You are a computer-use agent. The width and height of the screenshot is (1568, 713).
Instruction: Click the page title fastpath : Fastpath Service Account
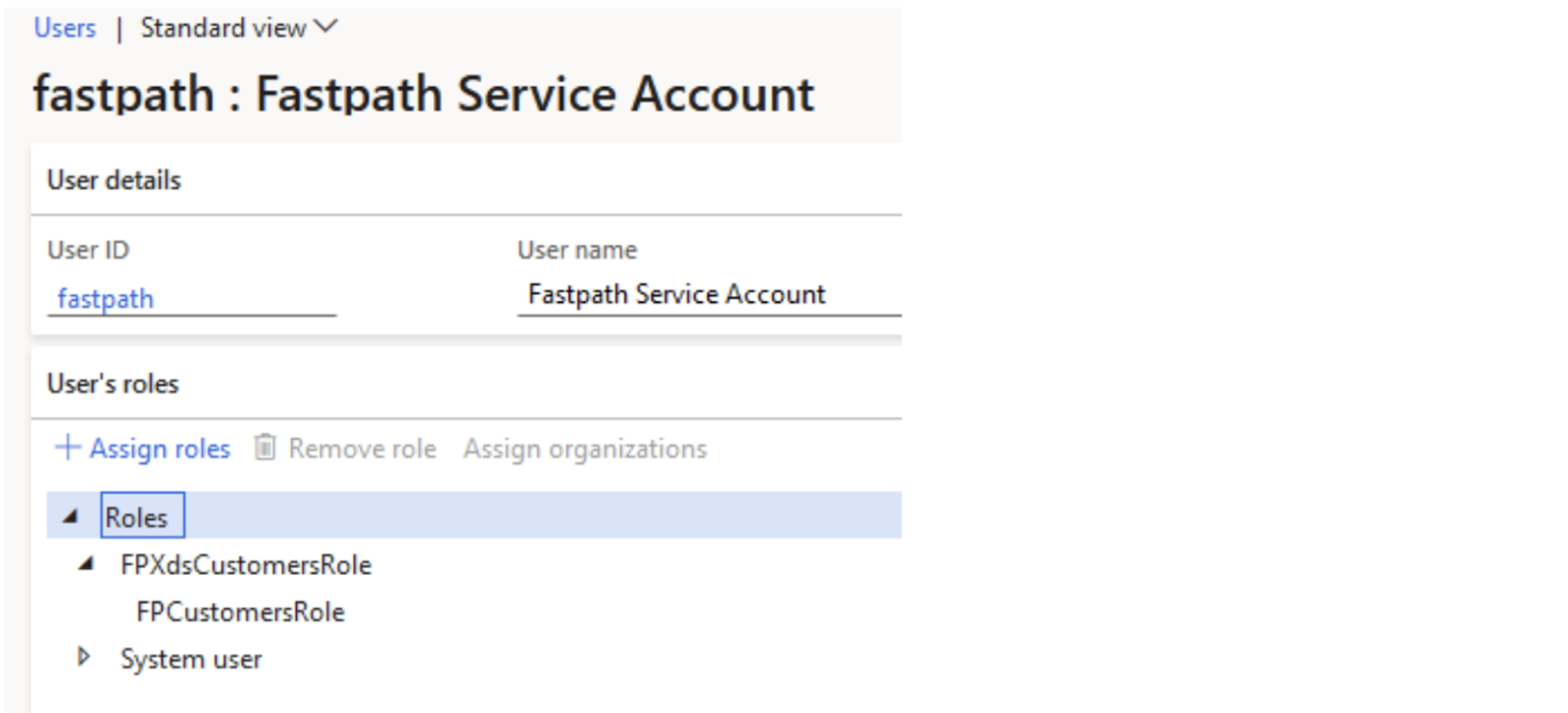coord(423,95)
